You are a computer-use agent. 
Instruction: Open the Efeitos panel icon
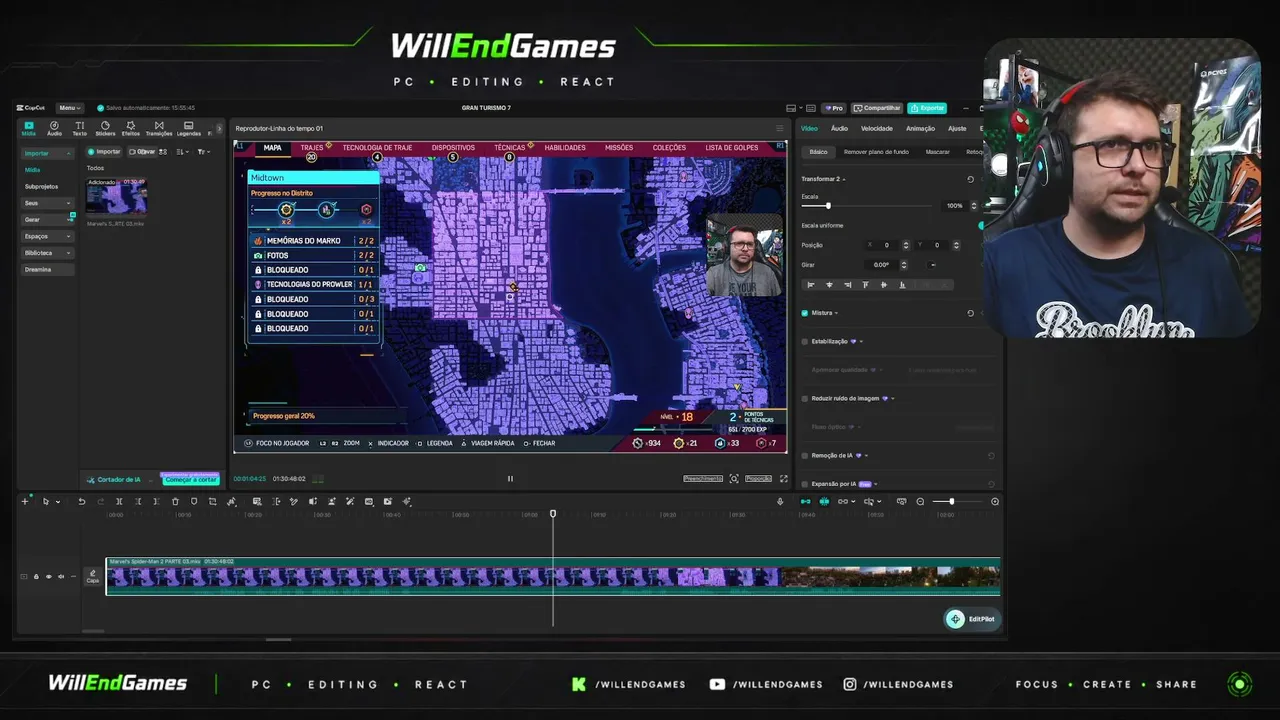[x=130, y=128]
